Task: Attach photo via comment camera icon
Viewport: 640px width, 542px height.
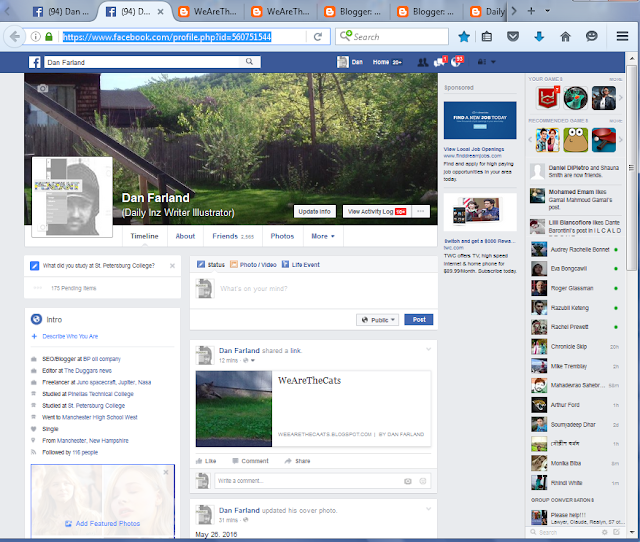Action: point(407,481)
